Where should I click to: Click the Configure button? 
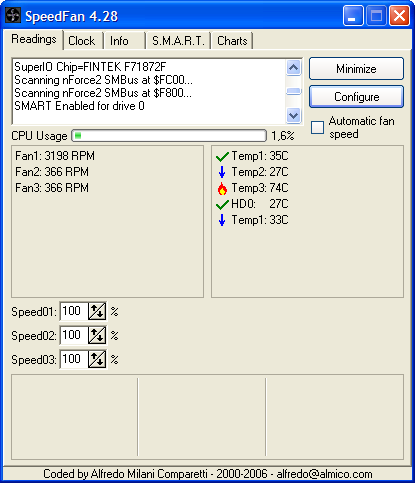coord(356,97)
